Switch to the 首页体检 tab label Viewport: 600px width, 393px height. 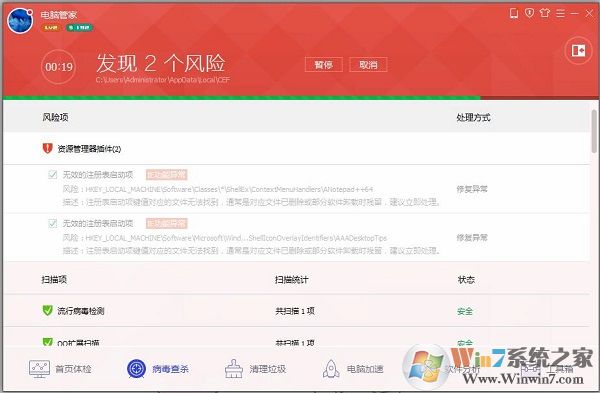[73, 369]
